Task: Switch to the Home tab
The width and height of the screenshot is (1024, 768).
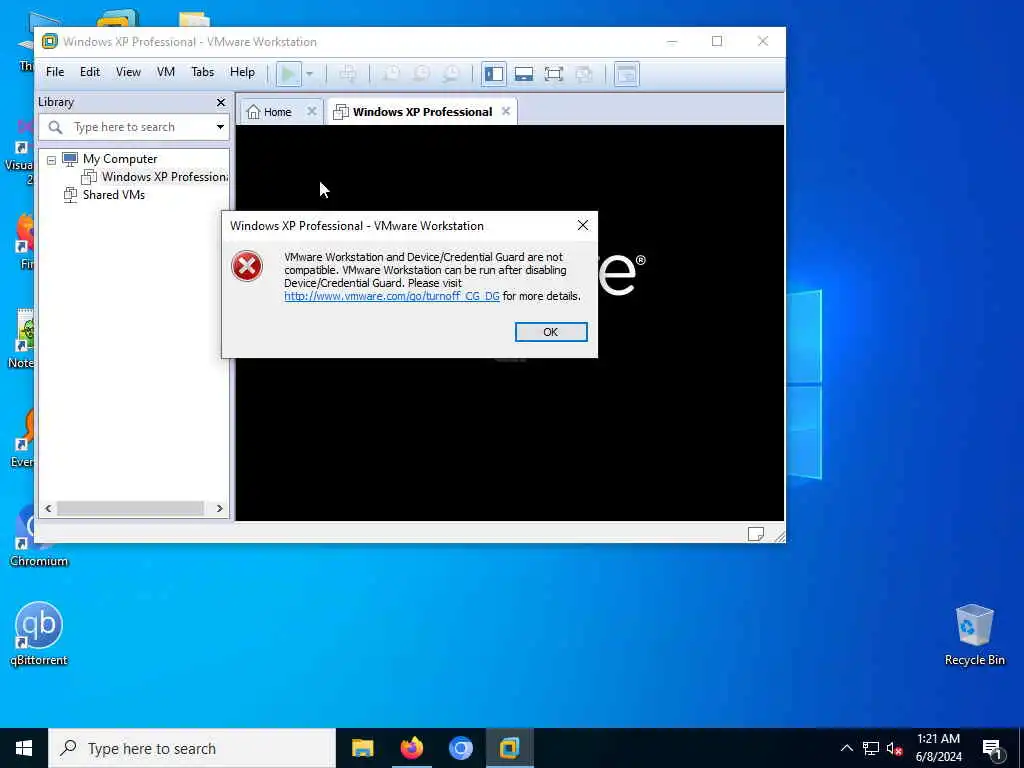Action: pos(277,112)
